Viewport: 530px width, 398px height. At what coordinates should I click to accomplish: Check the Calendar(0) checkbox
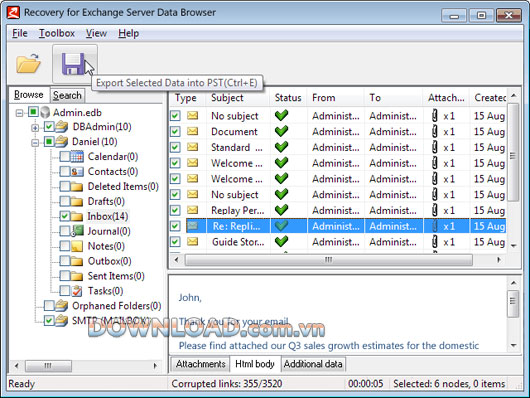65,156
